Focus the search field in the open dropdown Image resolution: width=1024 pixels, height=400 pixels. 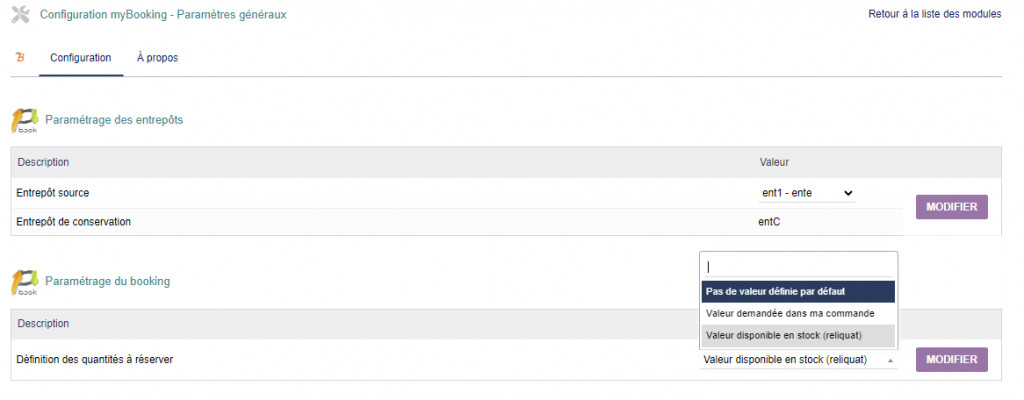click(x=798, y=267)
